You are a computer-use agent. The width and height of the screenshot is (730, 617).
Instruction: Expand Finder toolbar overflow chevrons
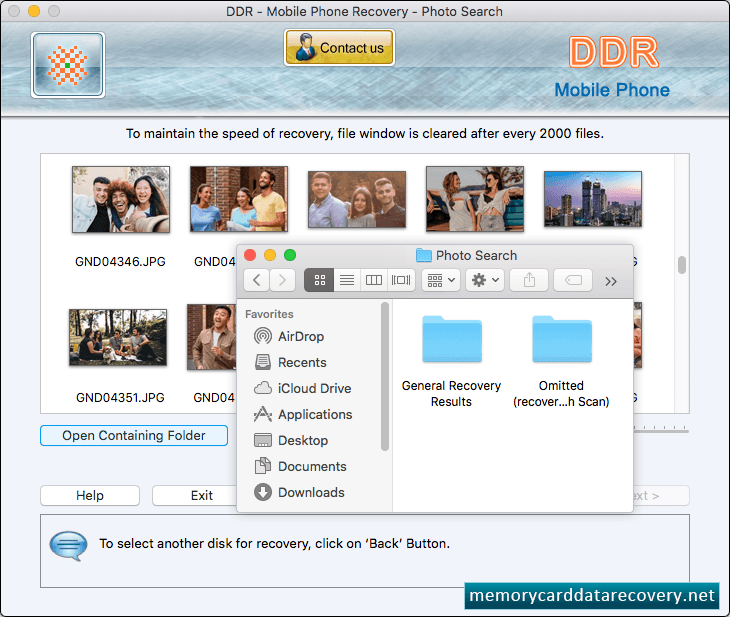[611, 281]
